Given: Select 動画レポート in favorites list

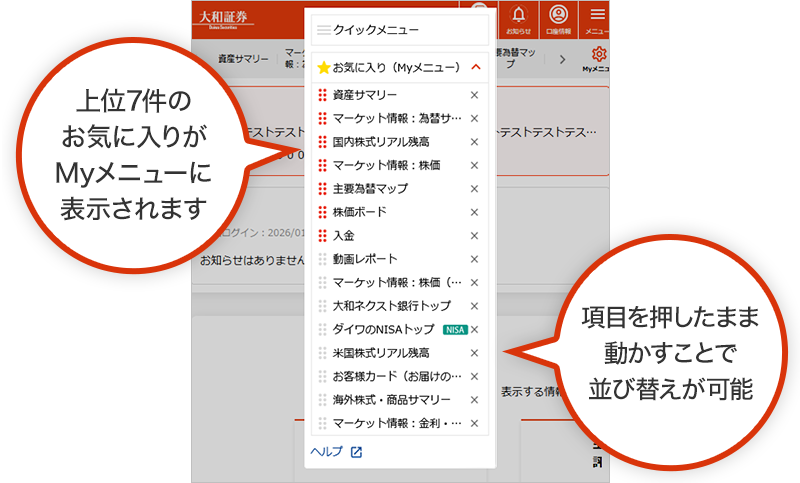Looking at the screenshot, I should pyautogui.click(x=365, y=259).
